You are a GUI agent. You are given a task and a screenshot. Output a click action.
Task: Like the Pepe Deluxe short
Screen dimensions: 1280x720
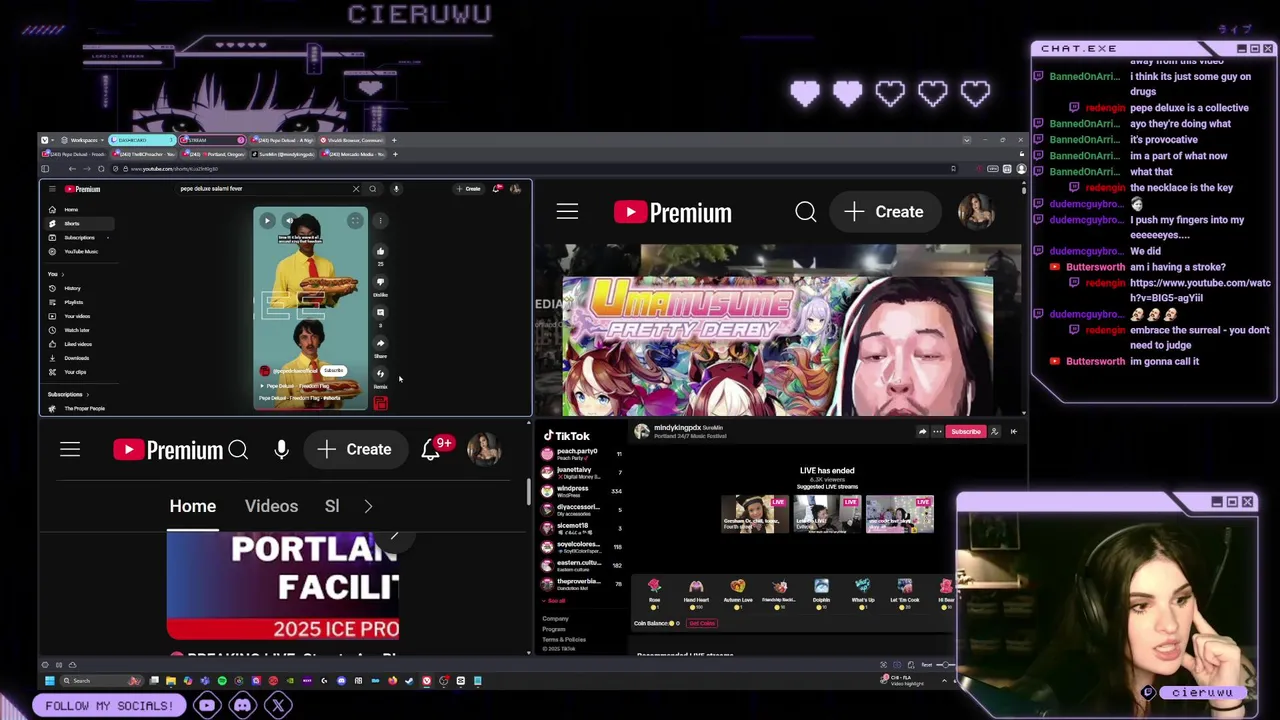coord(380,251)
